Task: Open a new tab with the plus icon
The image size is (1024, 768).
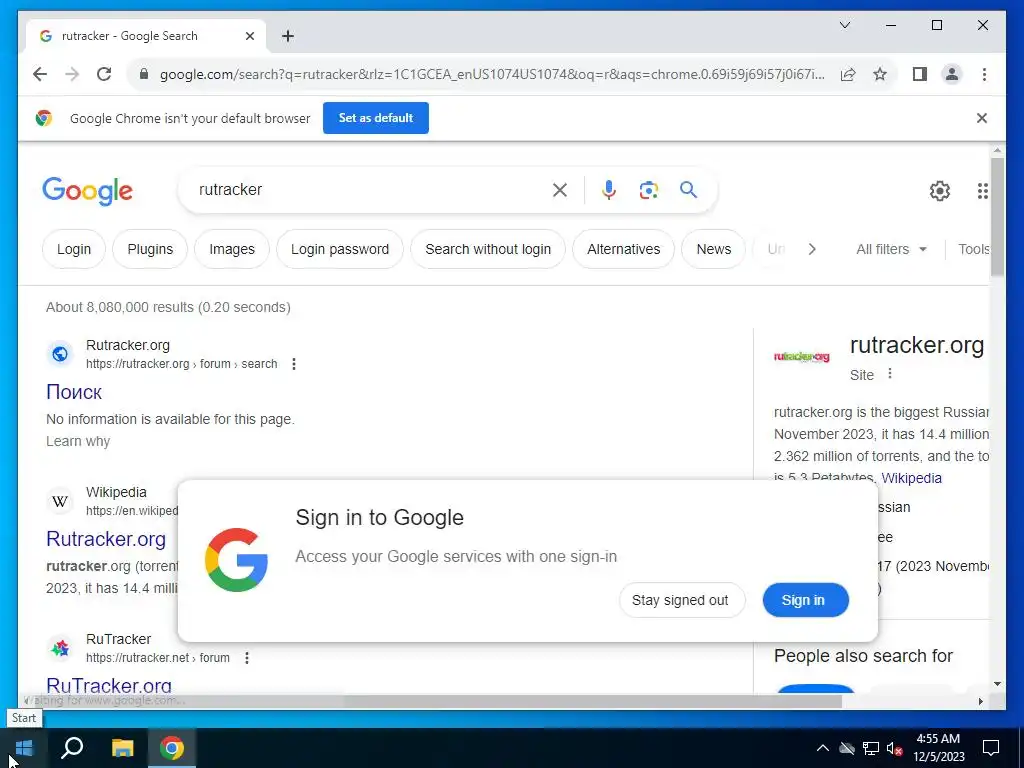Action: pos(288,36)
